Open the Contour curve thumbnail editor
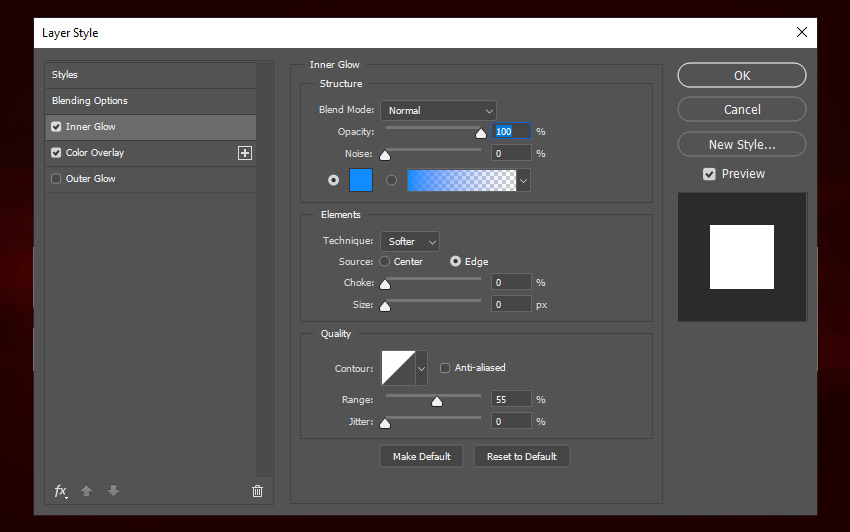 coord(397,368)
